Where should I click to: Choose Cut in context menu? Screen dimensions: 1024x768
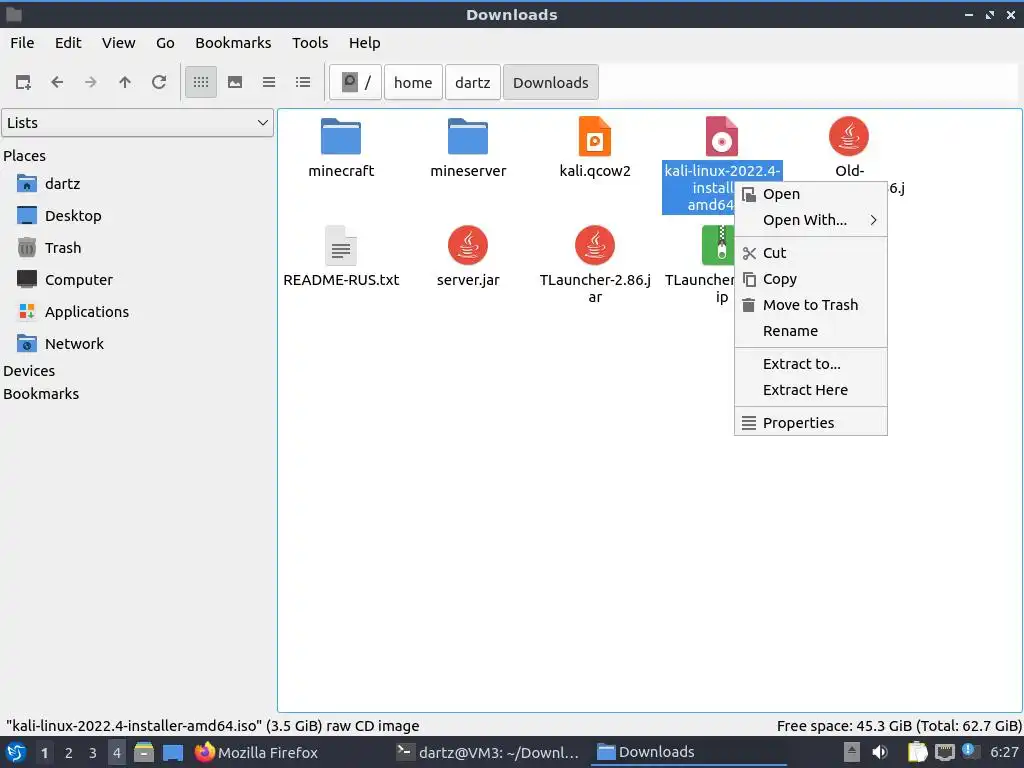point(810,253)
